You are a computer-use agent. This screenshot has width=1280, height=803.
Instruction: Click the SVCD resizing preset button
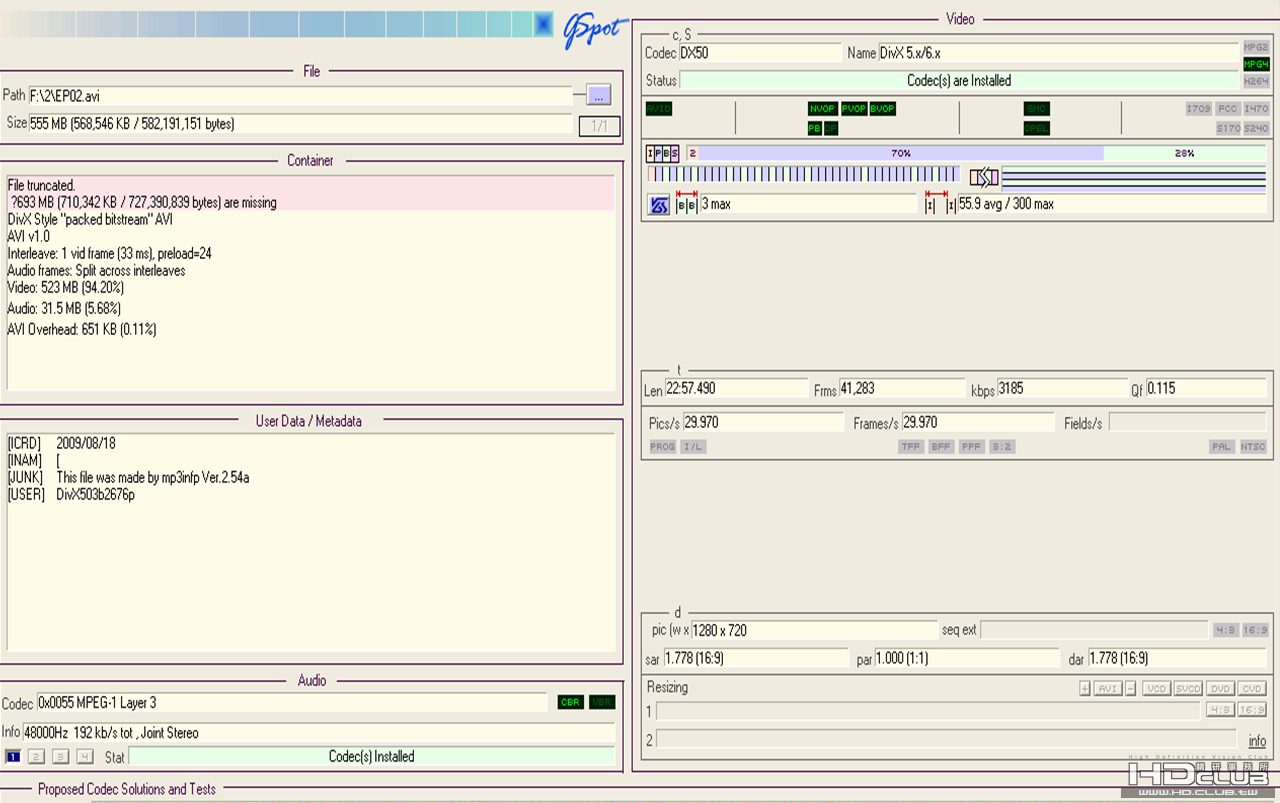(x=1188, y=689)
